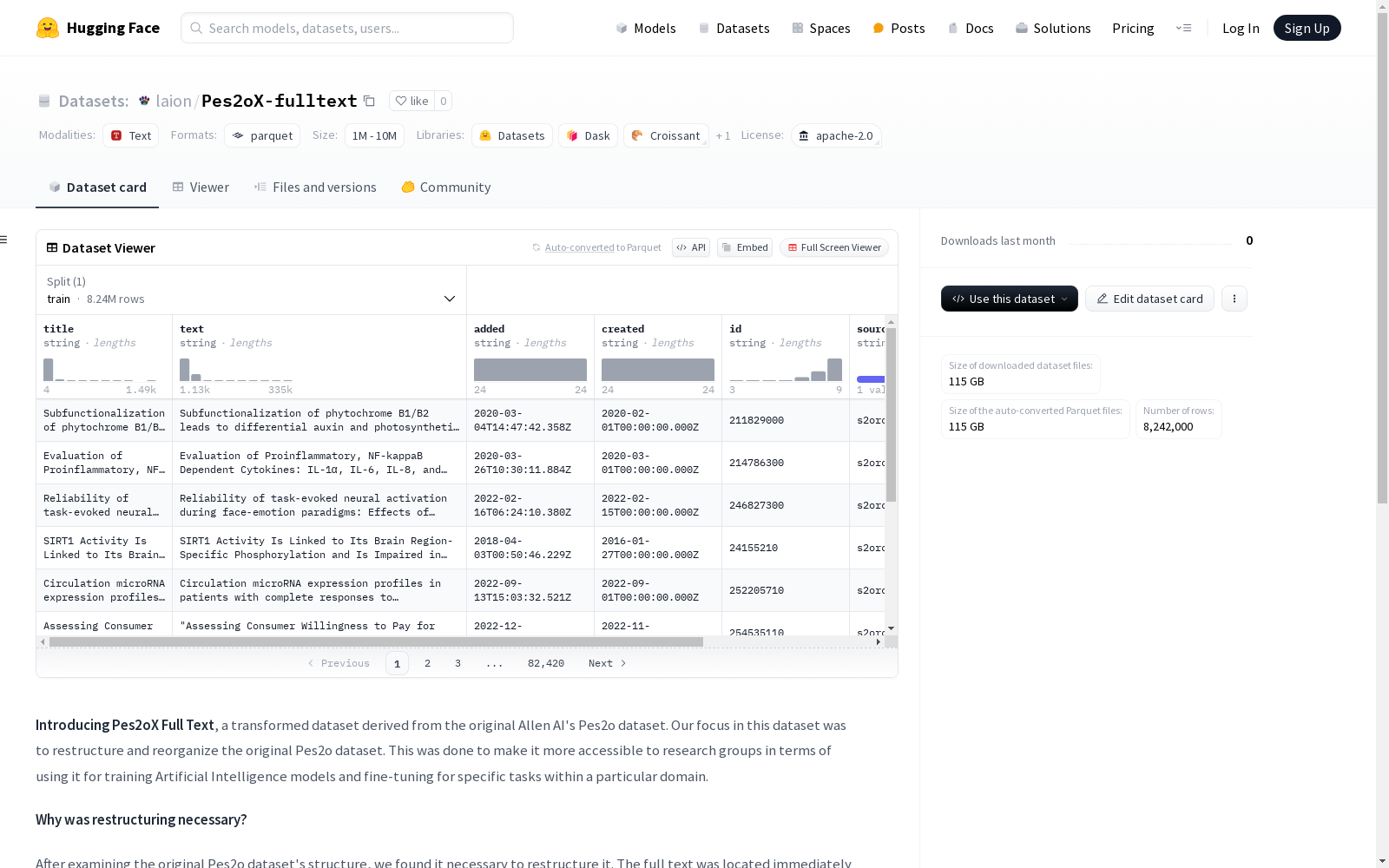The image size is (1389, 868).
Task: Select the 1M - 10M size tag
Action: [x=374, y=135]
